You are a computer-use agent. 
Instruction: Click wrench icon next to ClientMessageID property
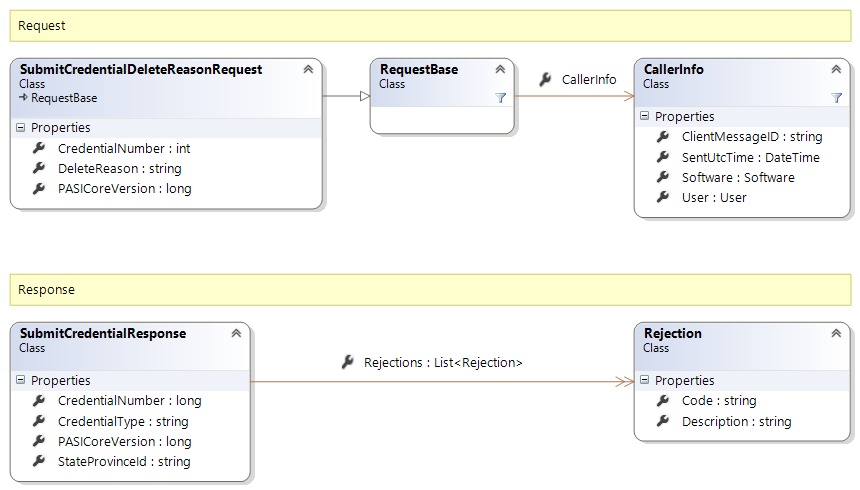pyautogui.click(x=663, y=137)
